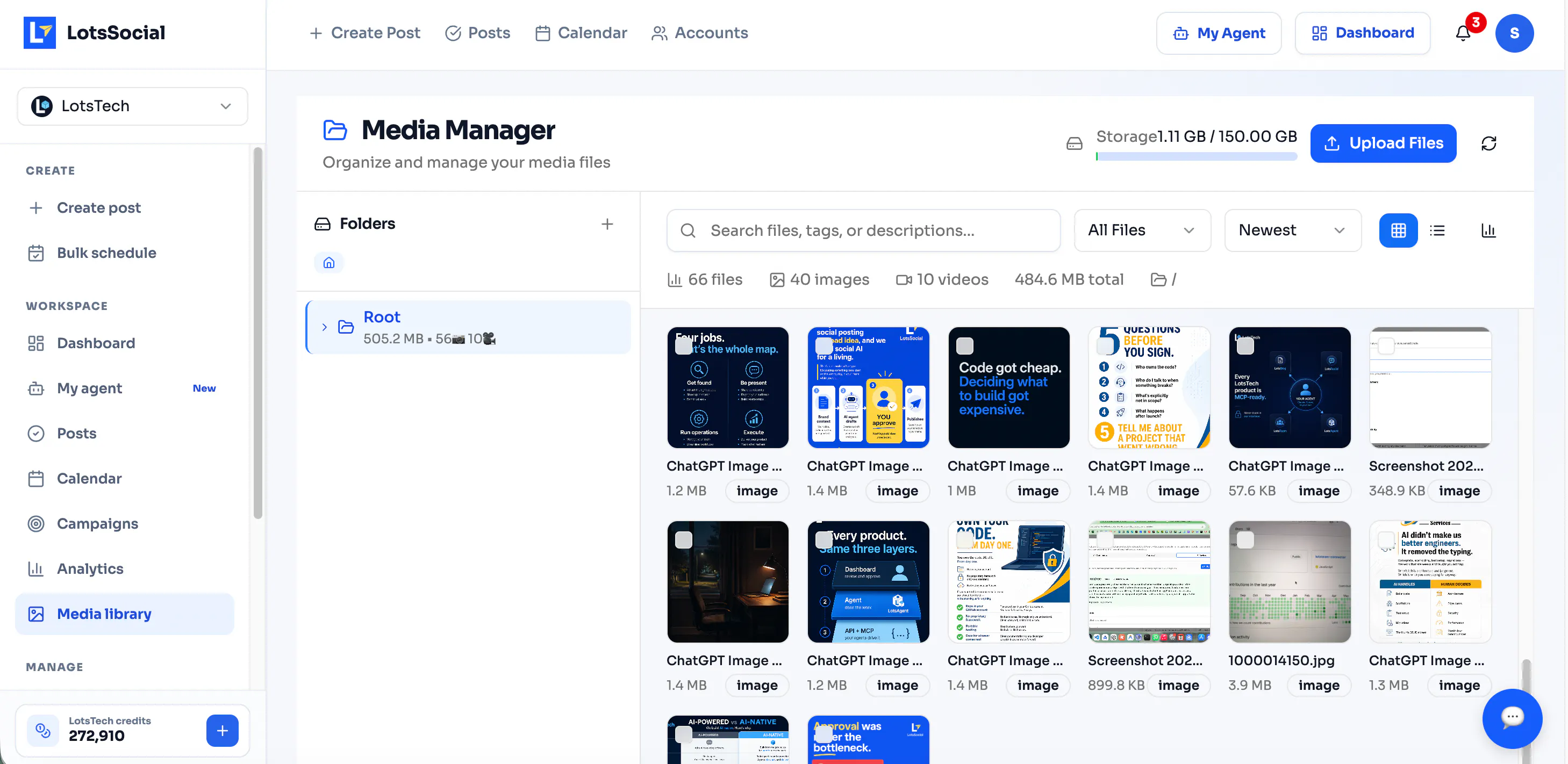The image size is (1568, 764).
Task: Open Create Post in top navigation
Action: click(x=364, y=33)
